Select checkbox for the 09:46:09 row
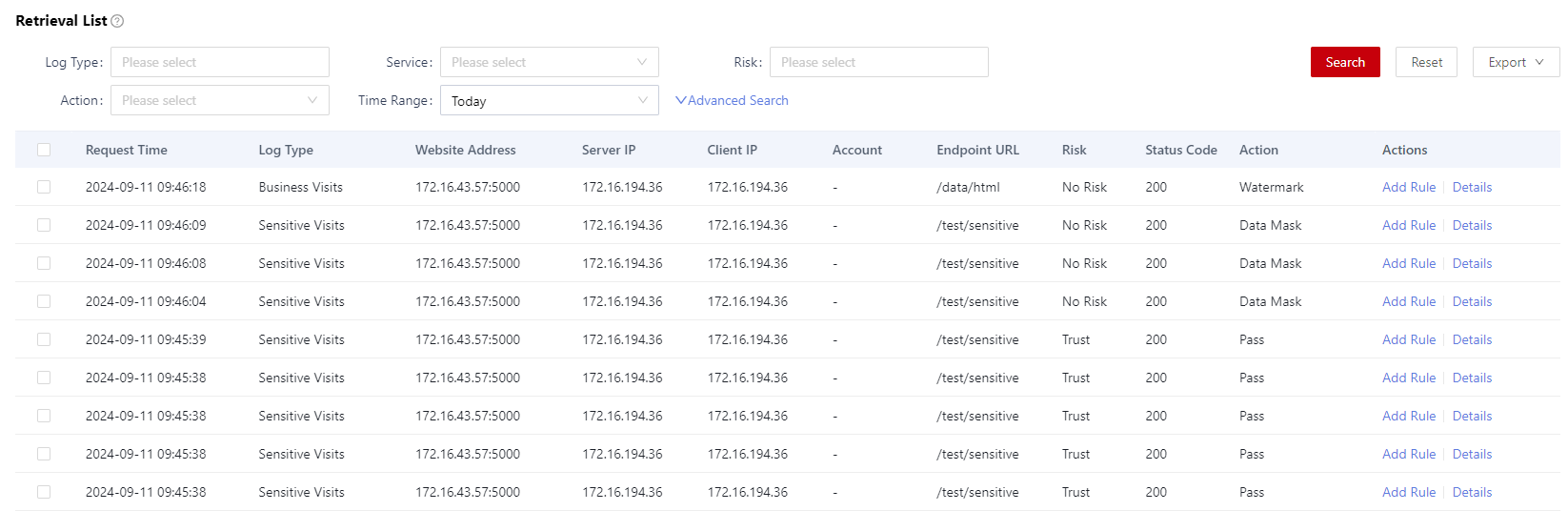This screenshot has width=1568, height=511. click(x=44, y=225)
